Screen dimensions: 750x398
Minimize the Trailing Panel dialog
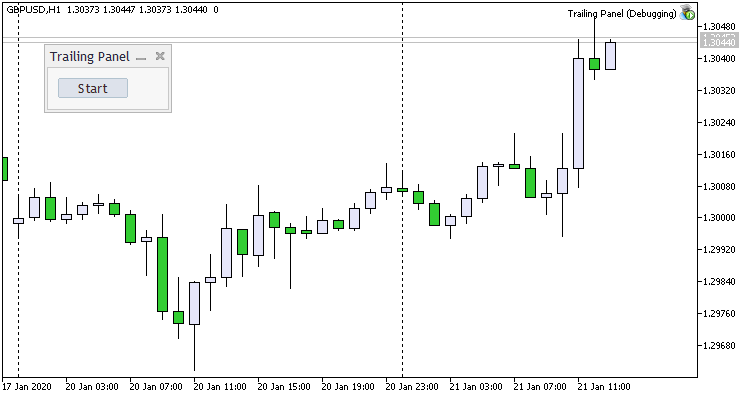[141, 57]
